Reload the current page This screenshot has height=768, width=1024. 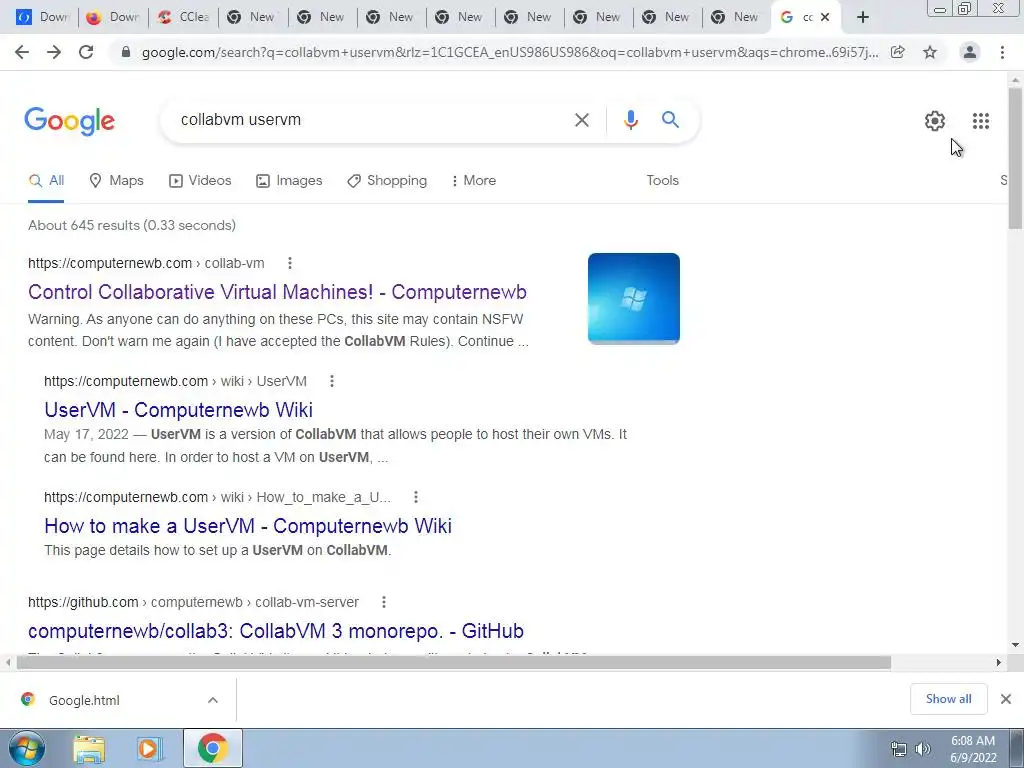(x=86, y=52)
